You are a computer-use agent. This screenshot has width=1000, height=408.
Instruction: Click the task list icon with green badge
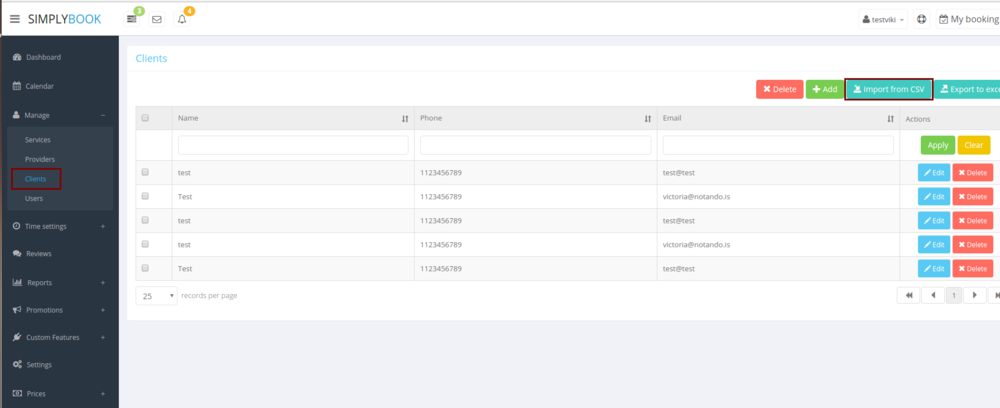(132, 19)
